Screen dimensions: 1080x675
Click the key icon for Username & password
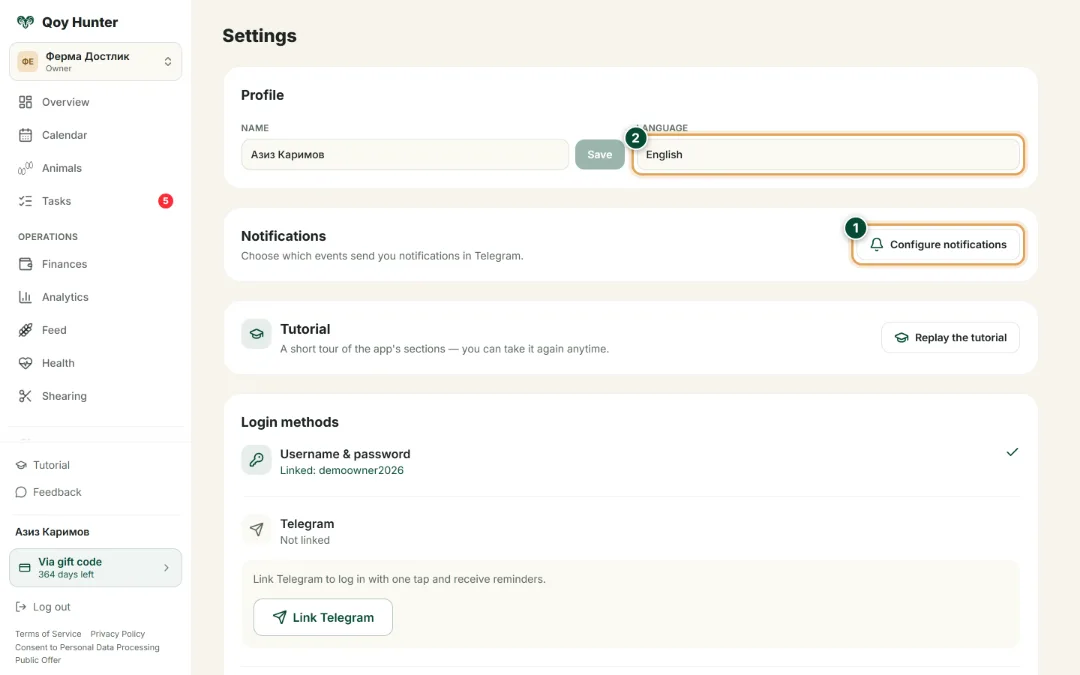256,459
